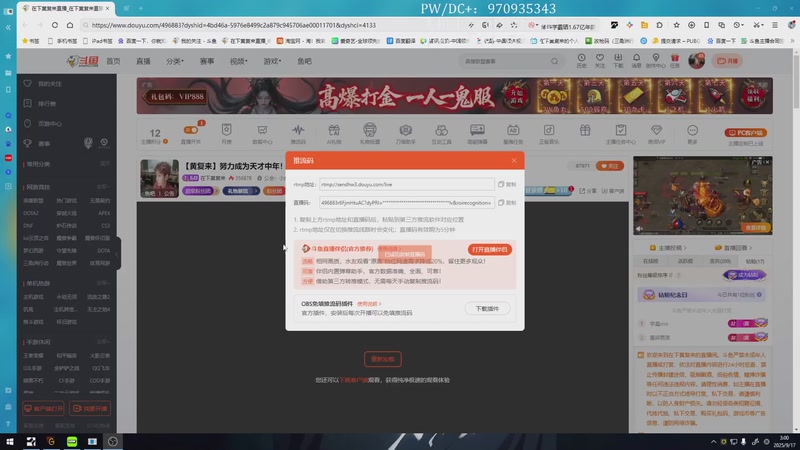Image resolution: width=800 pixels, height=450 pixels.
Task: Click the user avatar in header
Action: coord(696,61)
